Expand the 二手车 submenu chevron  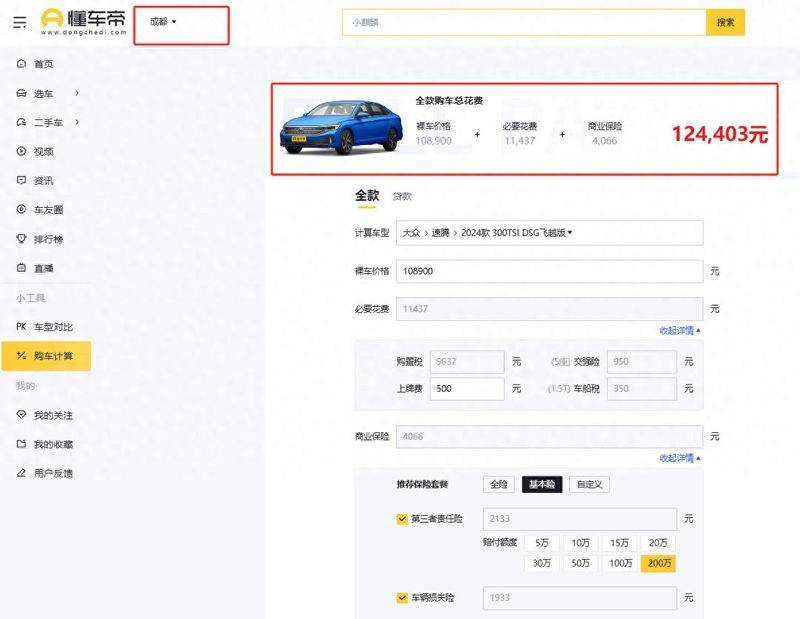click(x=77, y=122)
